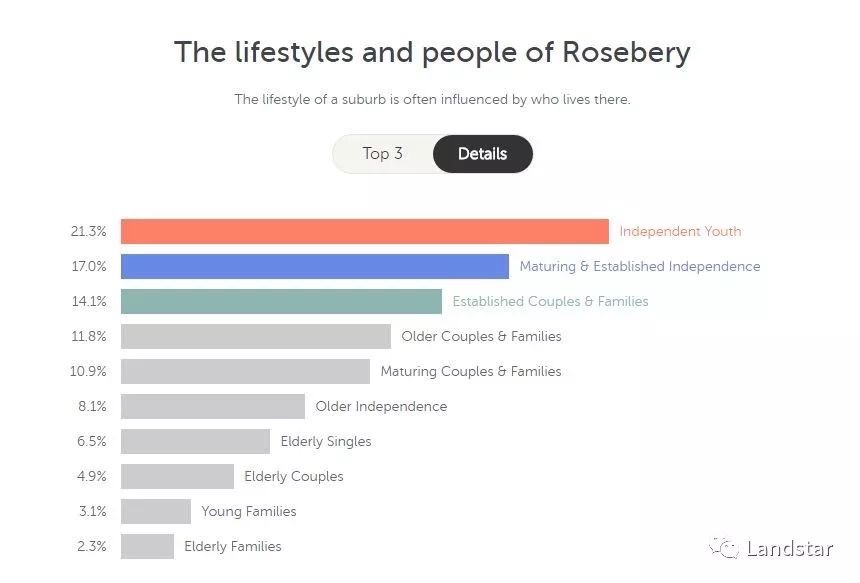The height and width of the screenshot is (583, 860).
Task: Click the Elderly Couples gray bar
Action: pos(177,476)
